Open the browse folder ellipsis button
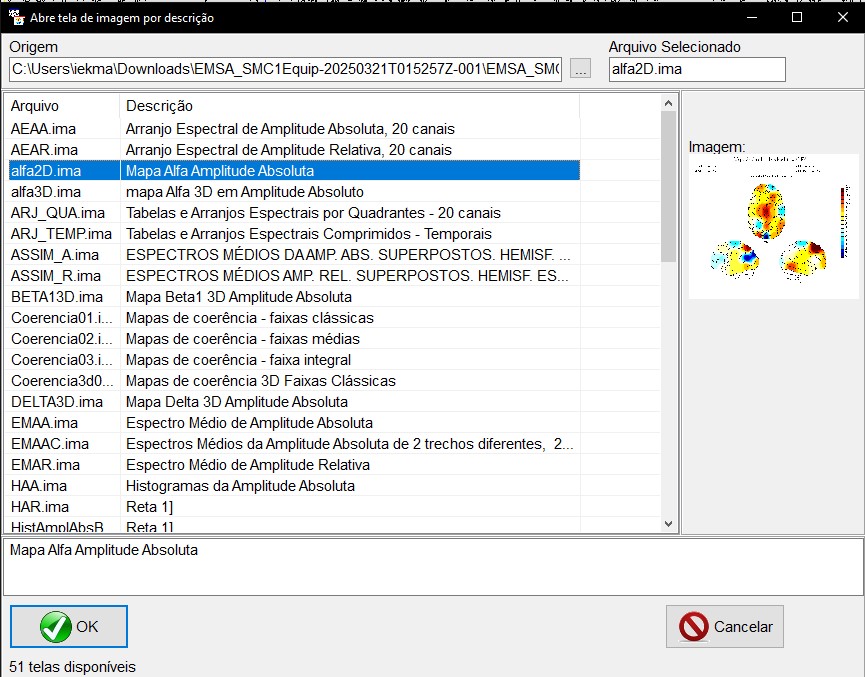 point(581,69)
